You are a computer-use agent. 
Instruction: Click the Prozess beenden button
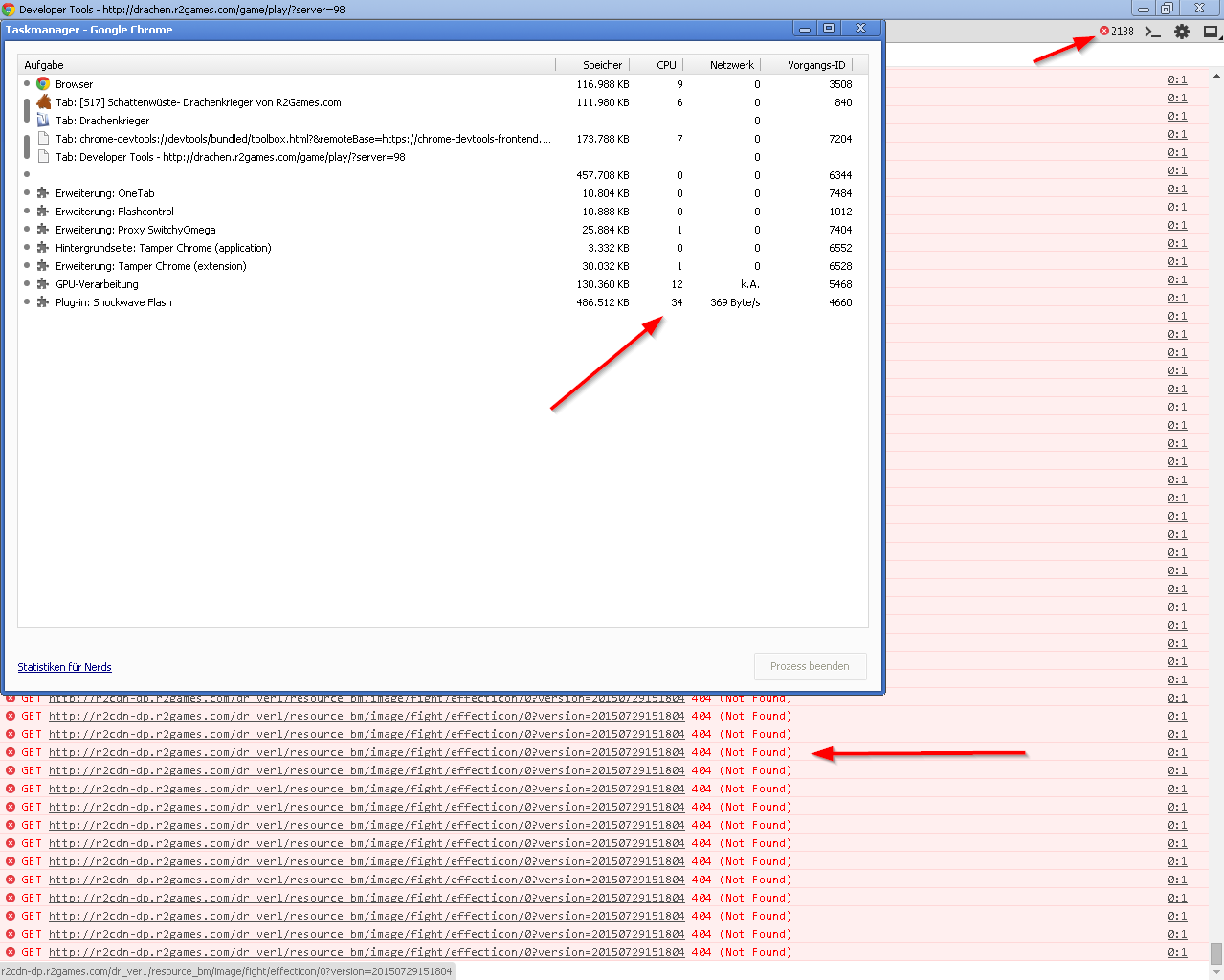[x=810, y=666]
